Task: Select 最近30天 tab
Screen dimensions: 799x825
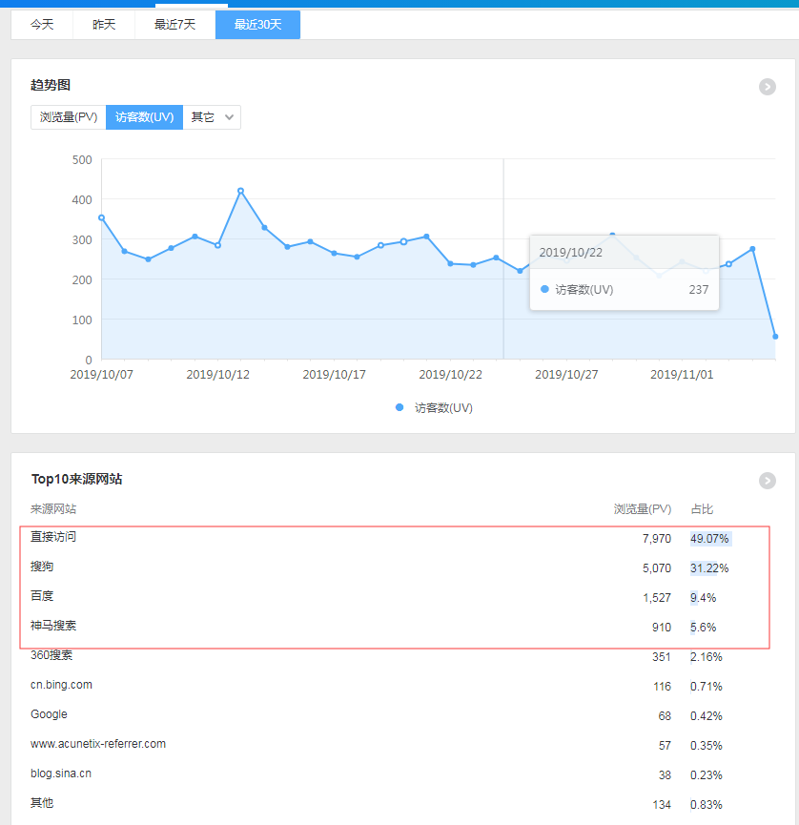Action: click(258, 25)
